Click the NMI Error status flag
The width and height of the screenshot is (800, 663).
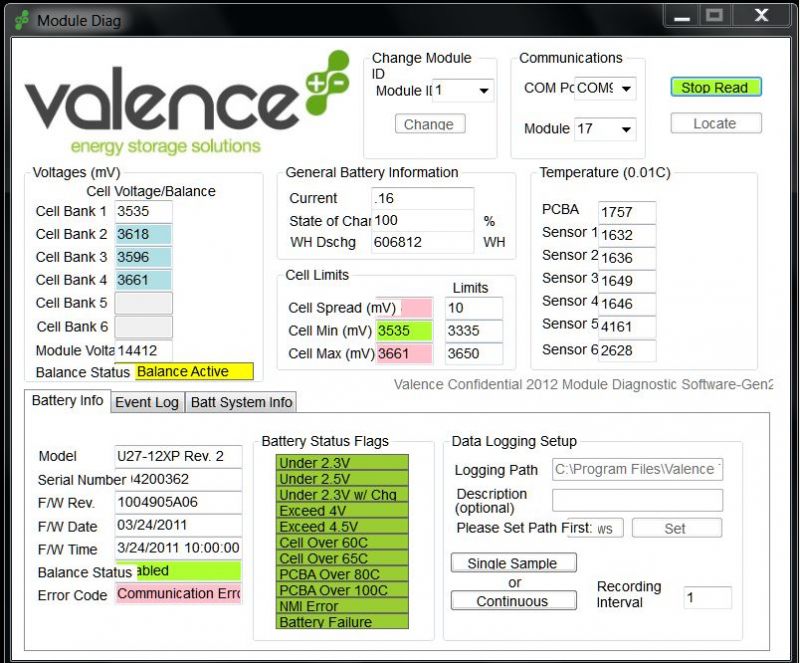pyautogui.click(x=342, y=606)
